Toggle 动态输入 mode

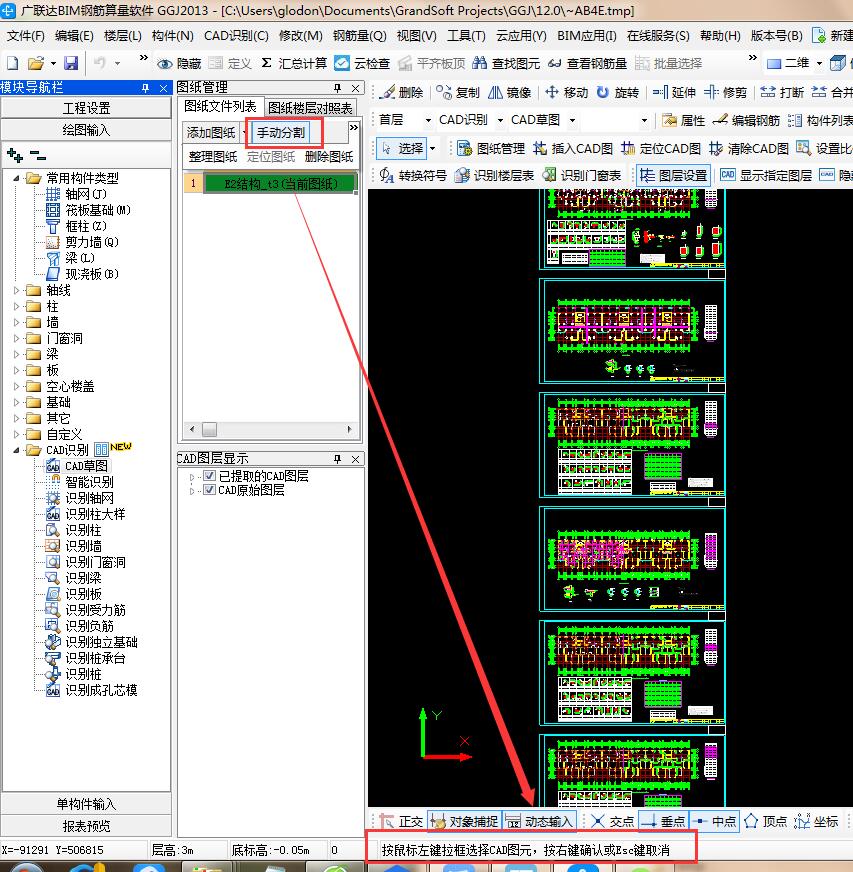coord(539,821)
